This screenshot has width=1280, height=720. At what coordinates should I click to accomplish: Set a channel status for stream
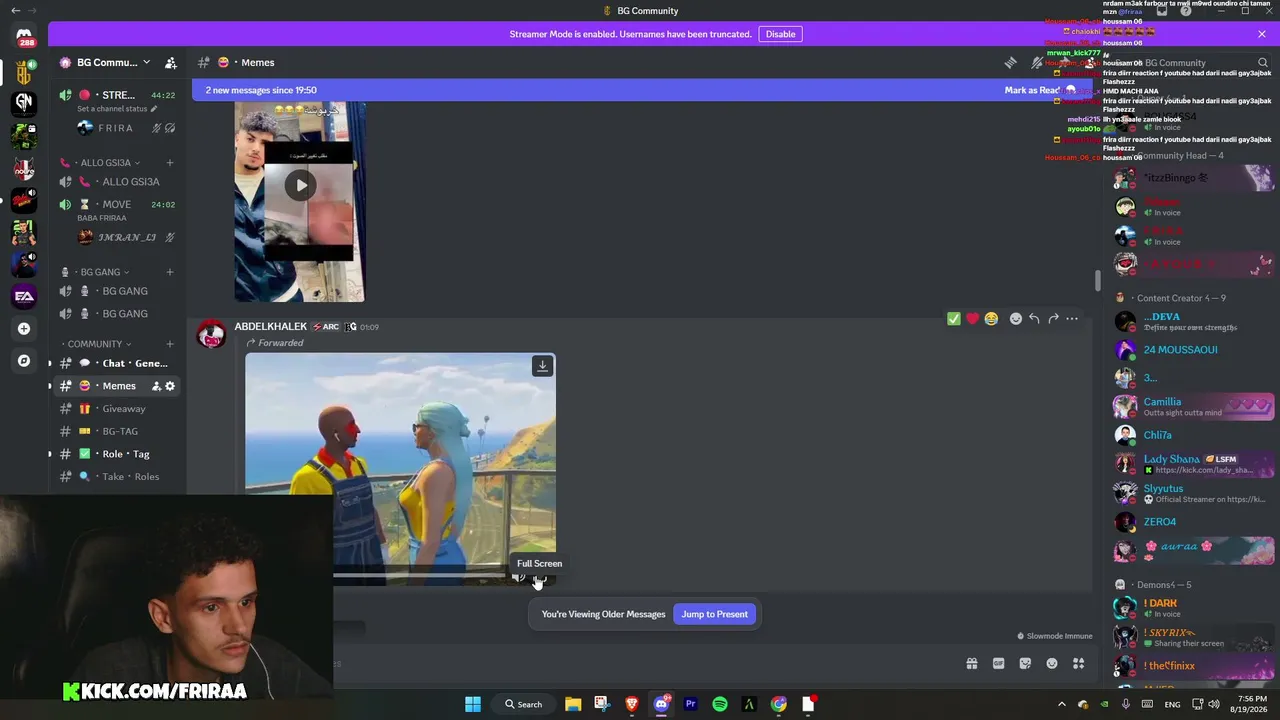(117, 109)
